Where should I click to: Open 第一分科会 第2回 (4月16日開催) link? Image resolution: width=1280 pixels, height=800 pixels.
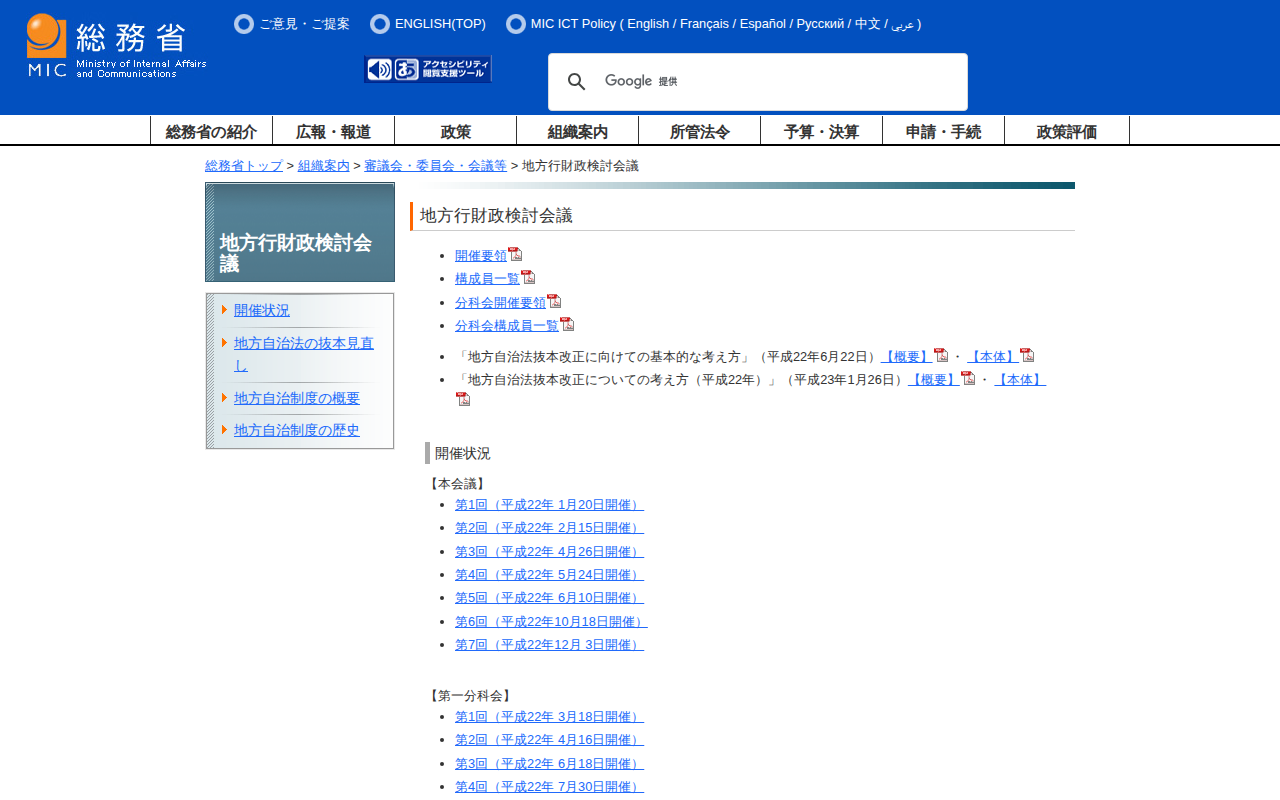click(548, 740)
